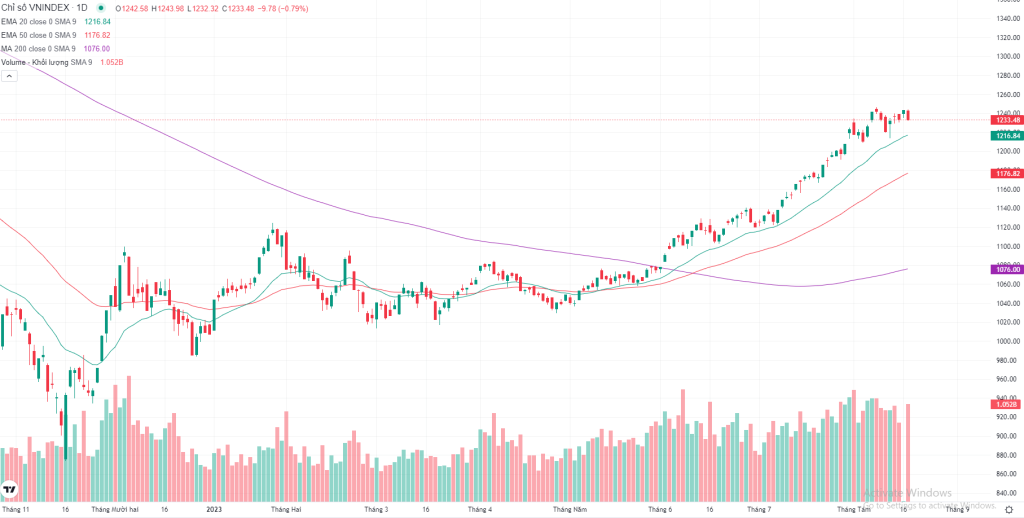Open chart settings gear icon
1024x518 pixels.
(1008, 510)
